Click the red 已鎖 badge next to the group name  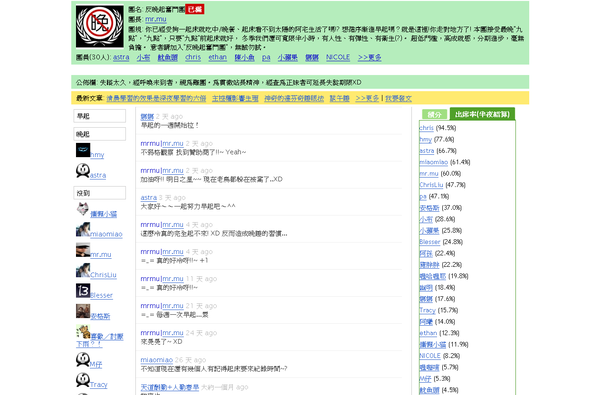(x=195, y=9)
